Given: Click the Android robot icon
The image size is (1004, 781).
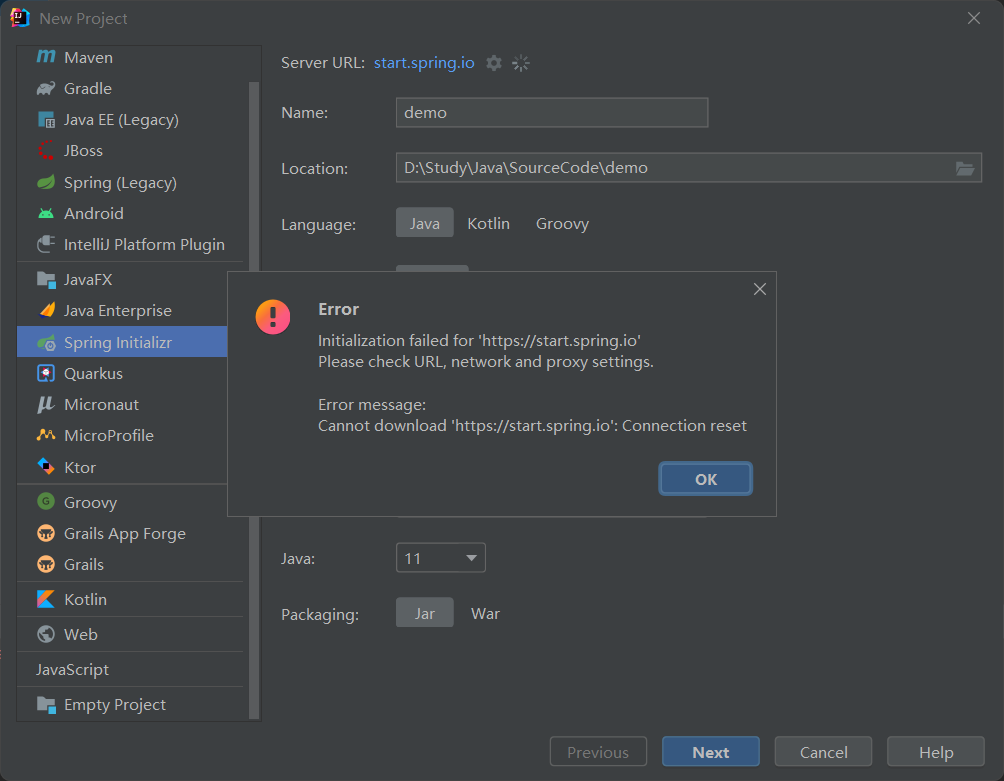Looking at the screenshot, I should [46, 213].
